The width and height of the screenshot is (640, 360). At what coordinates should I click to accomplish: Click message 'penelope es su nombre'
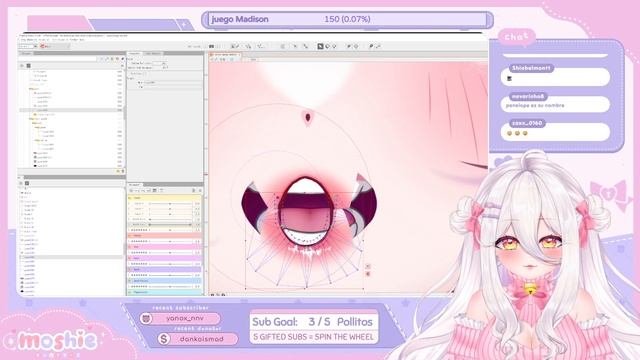click(535, 105)
